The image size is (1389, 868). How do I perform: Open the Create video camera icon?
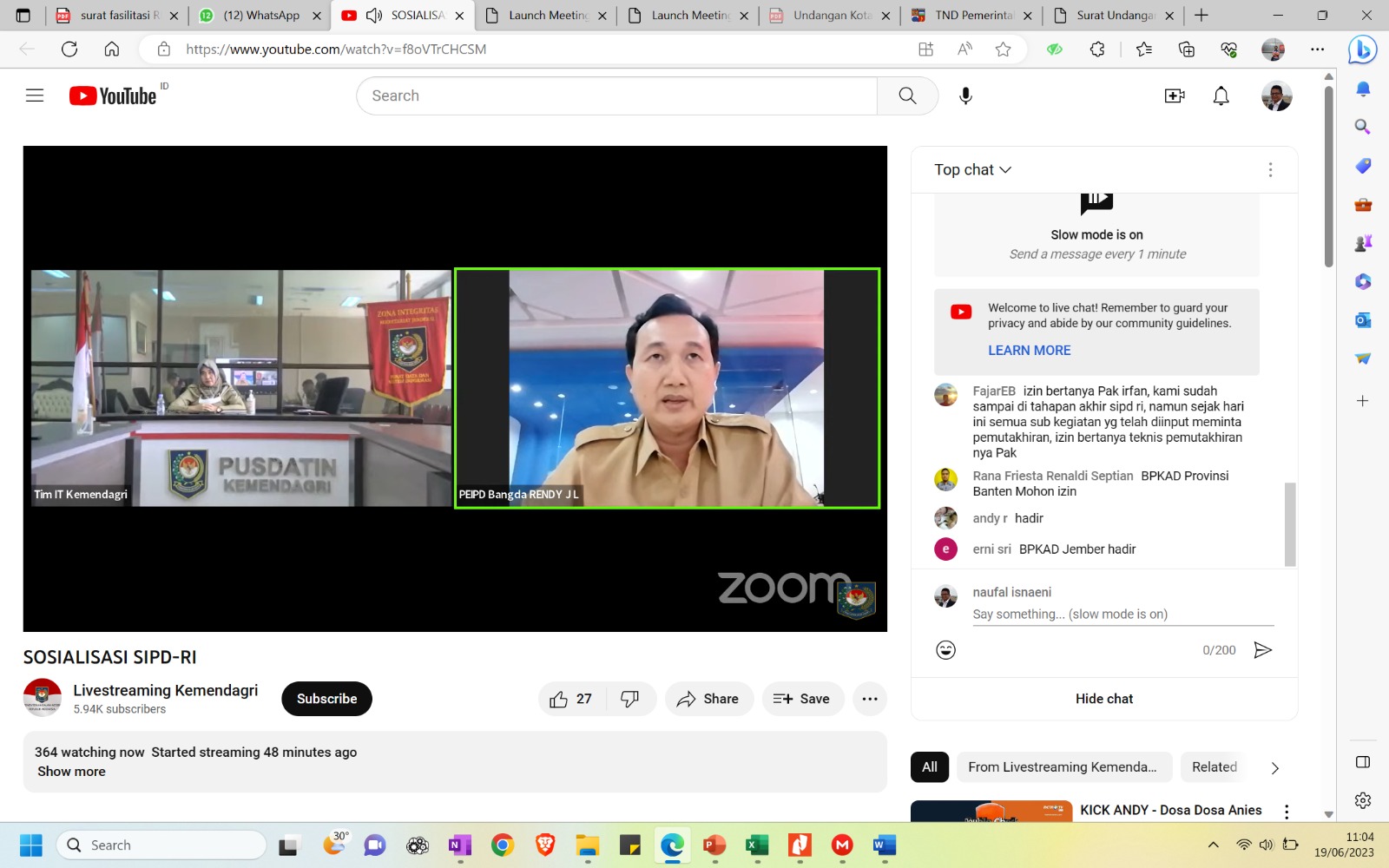point(1175,95)
